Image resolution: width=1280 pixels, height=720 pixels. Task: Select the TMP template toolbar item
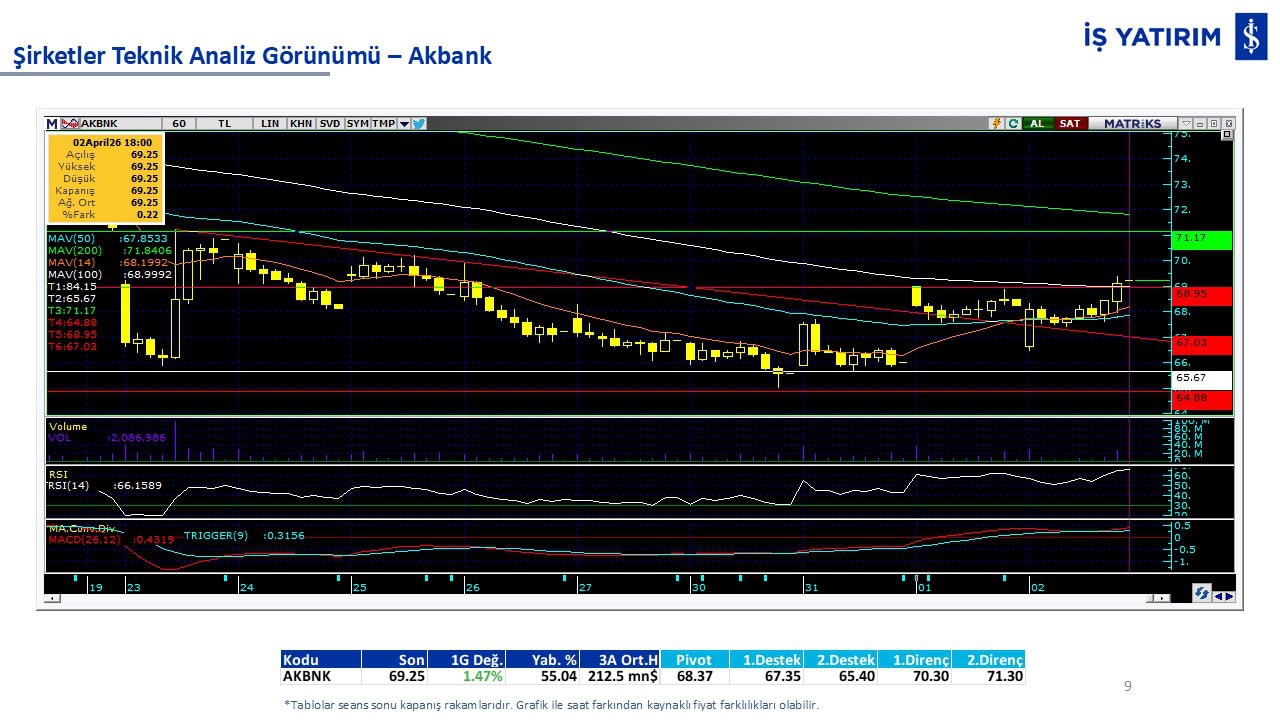tap(383, 124)
